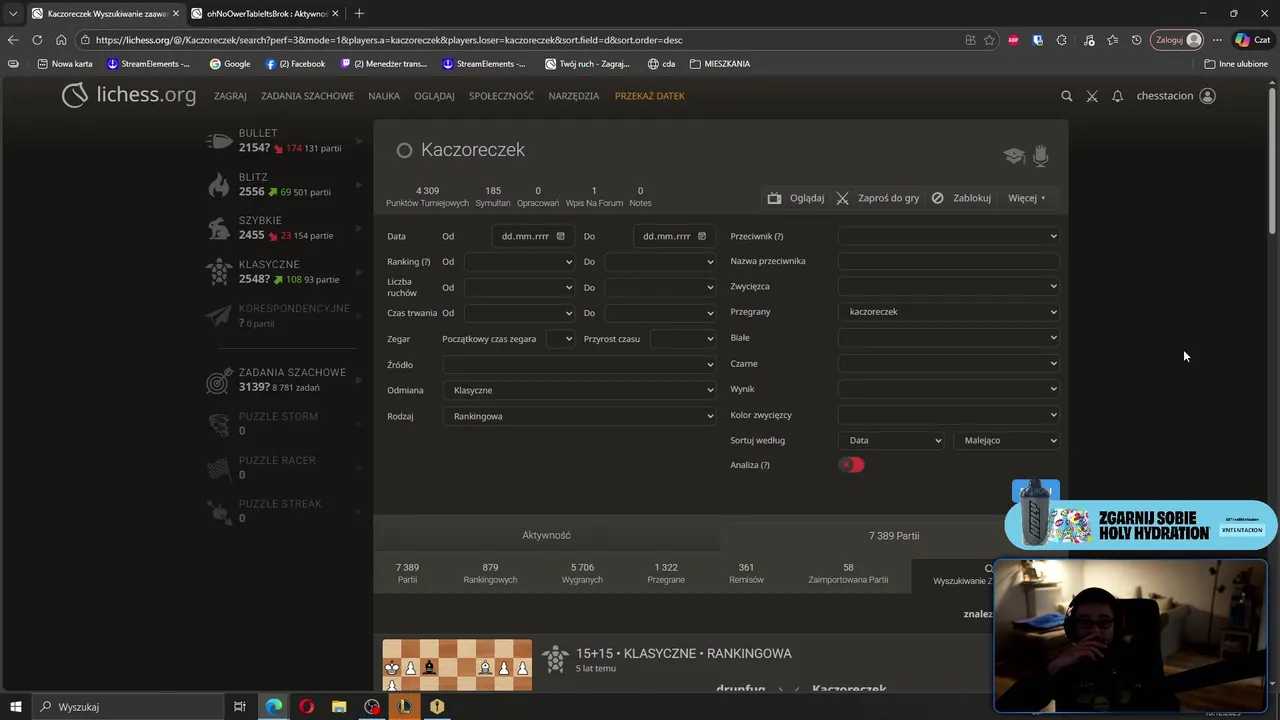Open the Malejąco sort order dropdown
The image size is (1280, 720).
tap(1006, 440)
